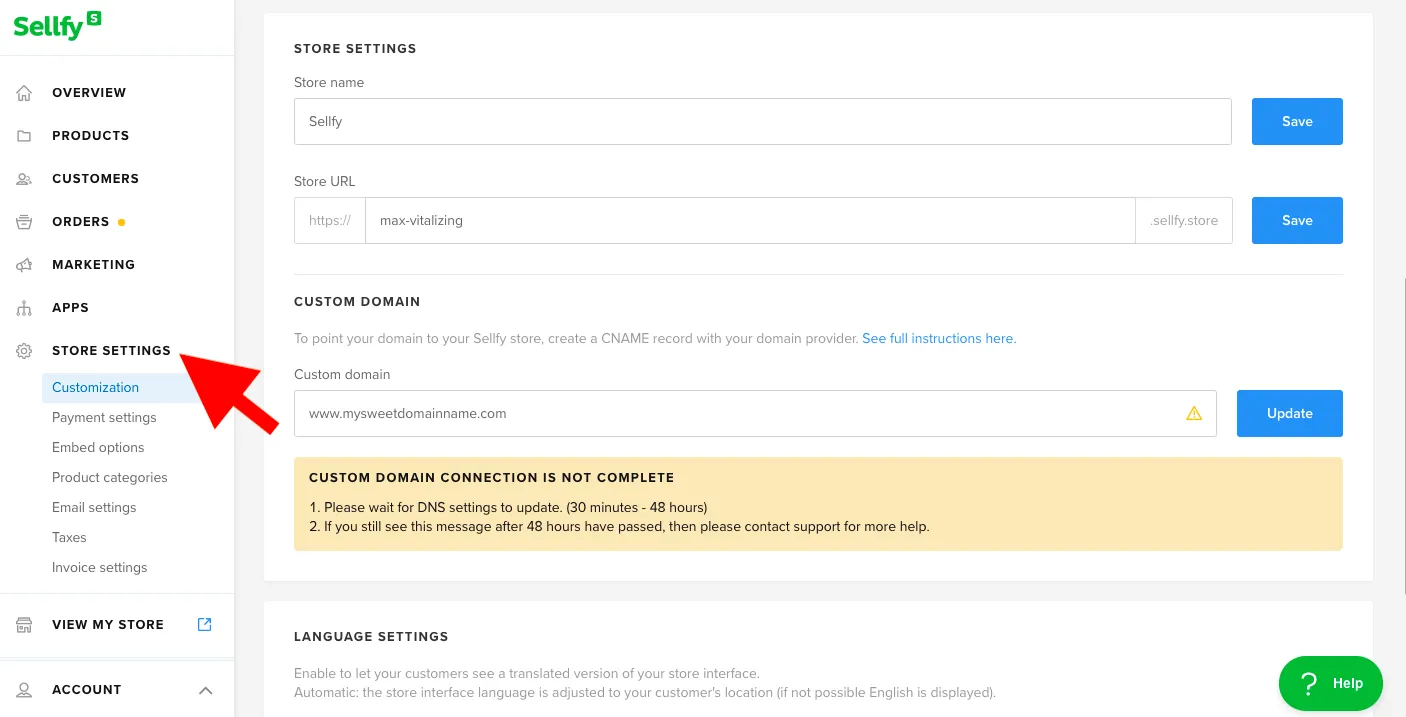Click into the Store URL field
1406x717 pixels.
[750, 220]
